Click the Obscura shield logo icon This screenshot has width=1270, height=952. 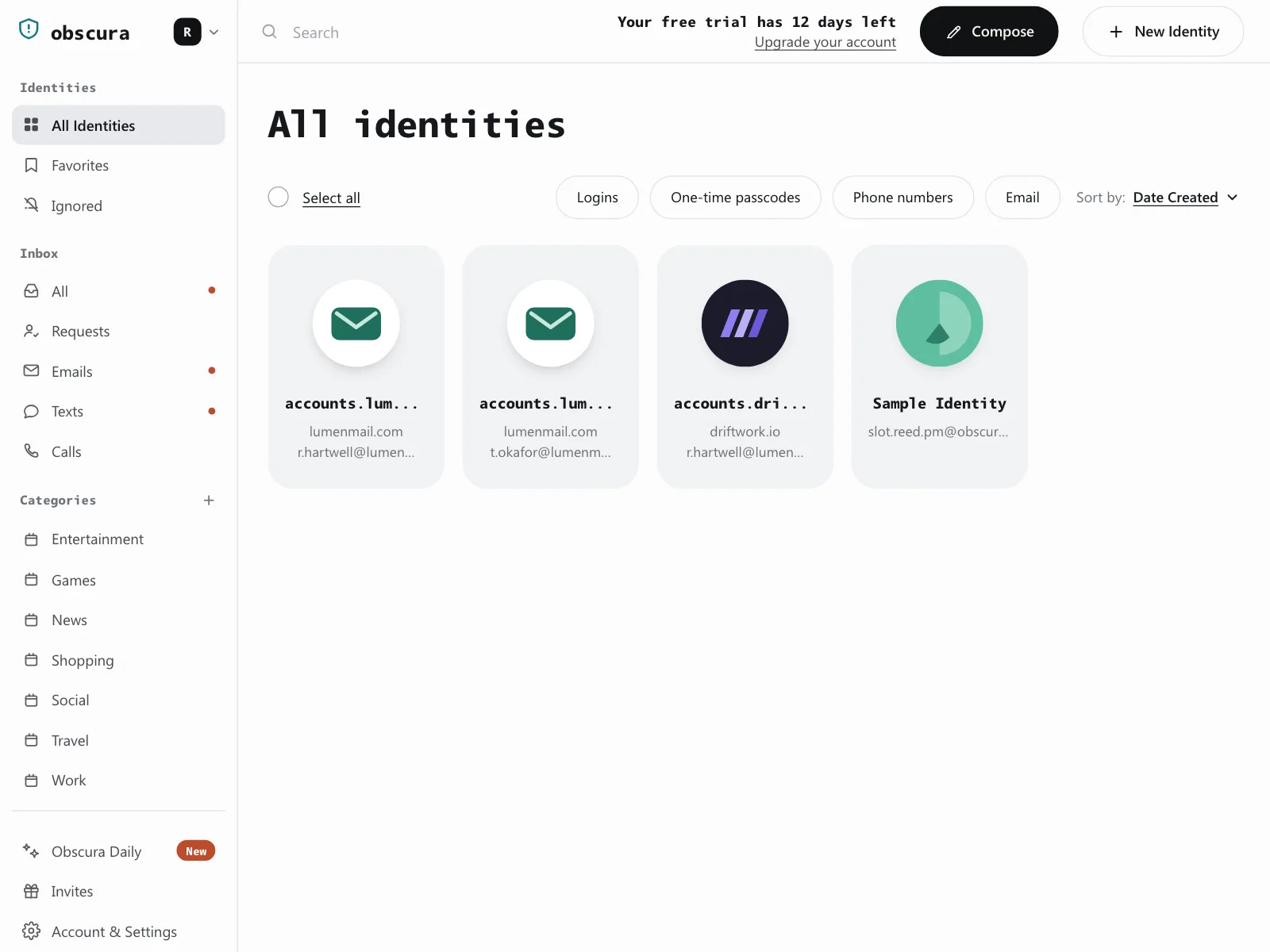[x=29, y=29]
